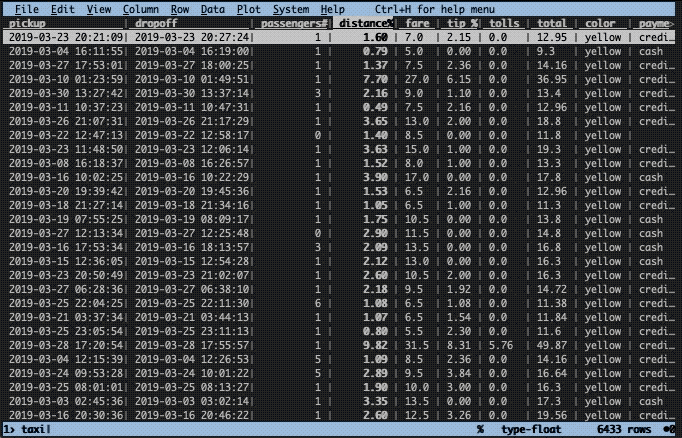Click total value 11.84

552,318
